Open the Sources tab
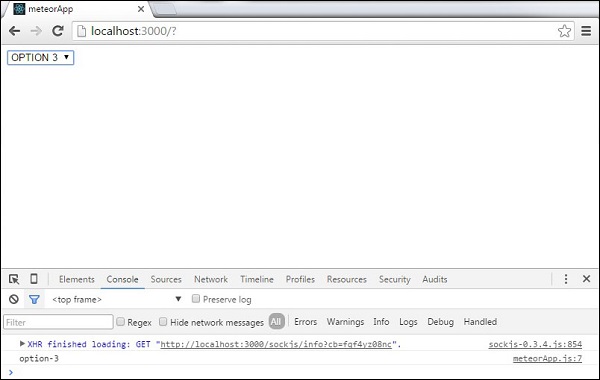The width and height of the screenshot is (600, 380). point(166,279)
